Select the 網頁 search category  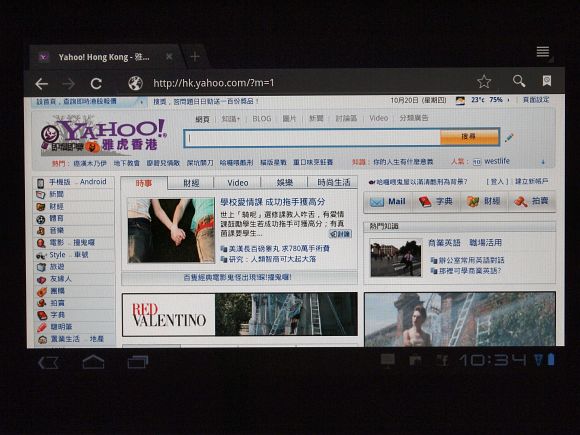tap(202, 119)
